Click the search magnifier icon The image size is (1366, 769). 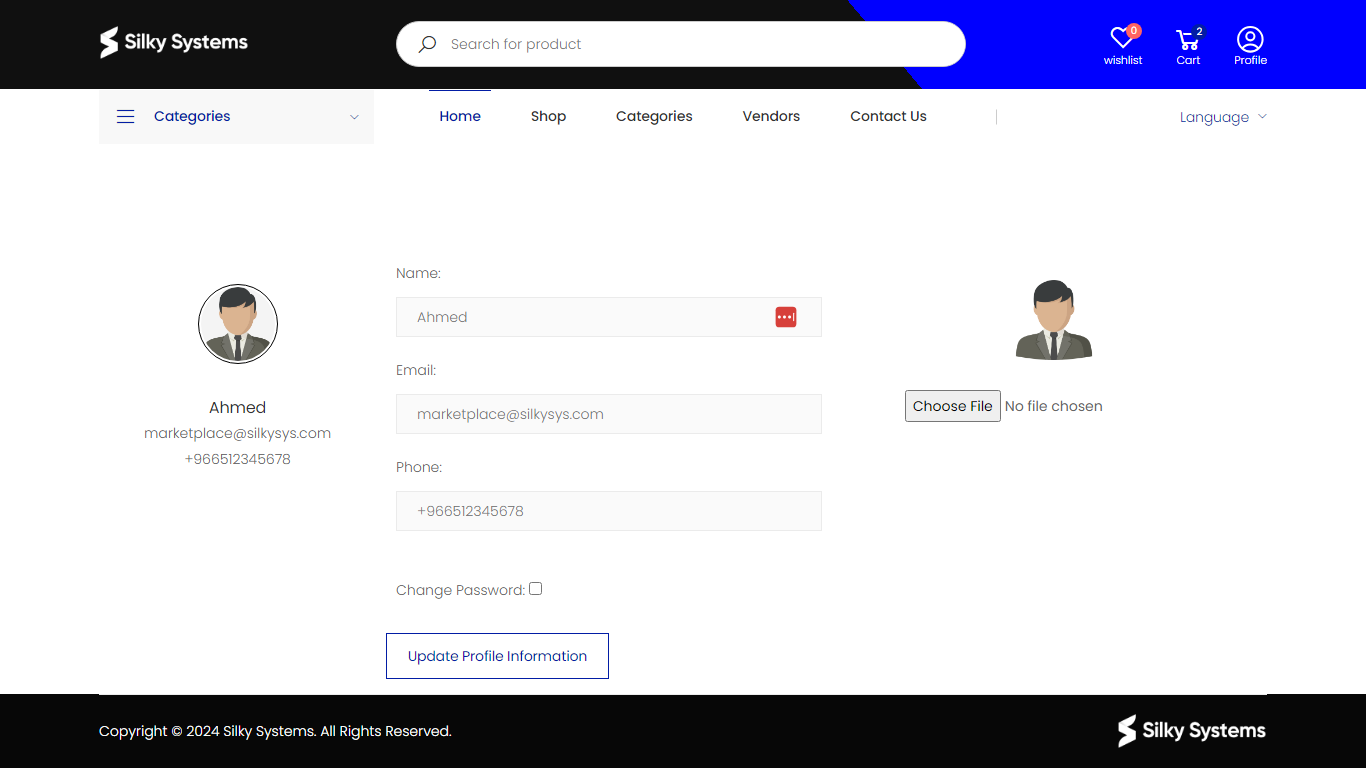point(427,44)
